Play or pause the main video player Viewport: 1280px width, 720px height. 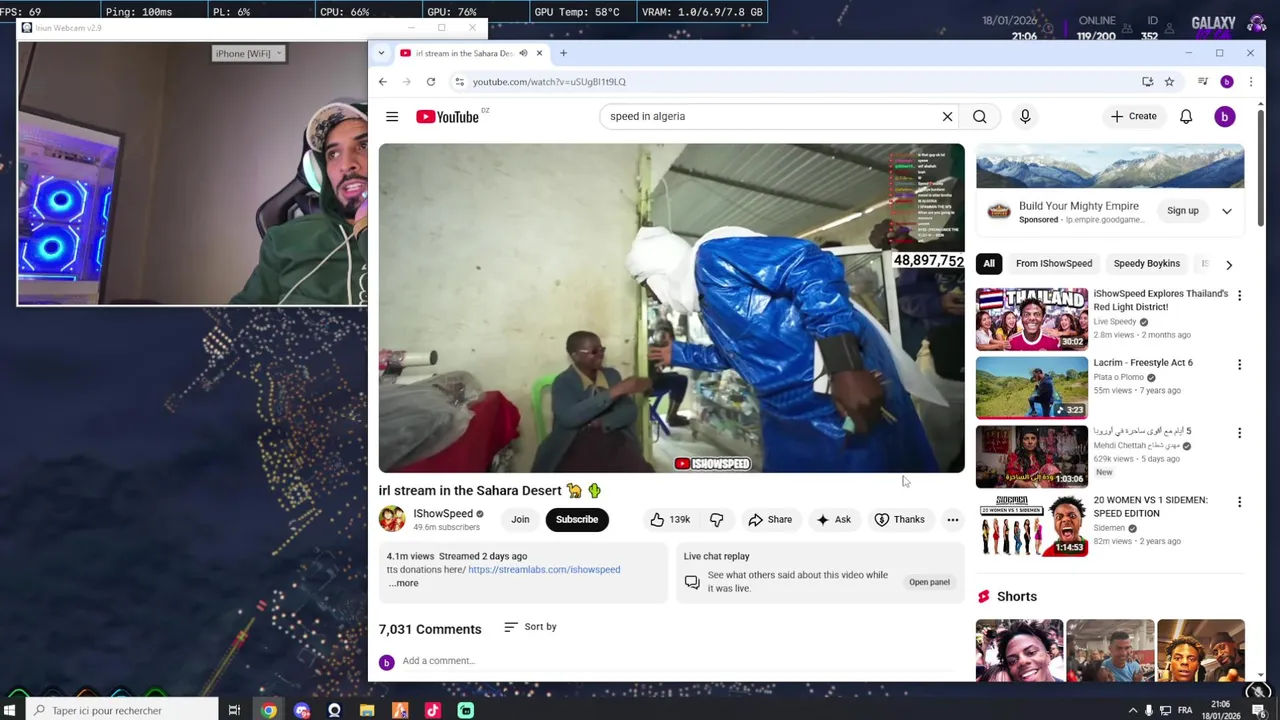(x=671, y=308)
